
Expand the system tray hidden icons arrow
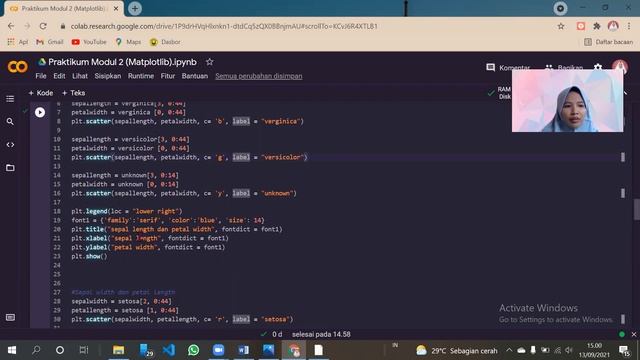(x=509, y=350)
